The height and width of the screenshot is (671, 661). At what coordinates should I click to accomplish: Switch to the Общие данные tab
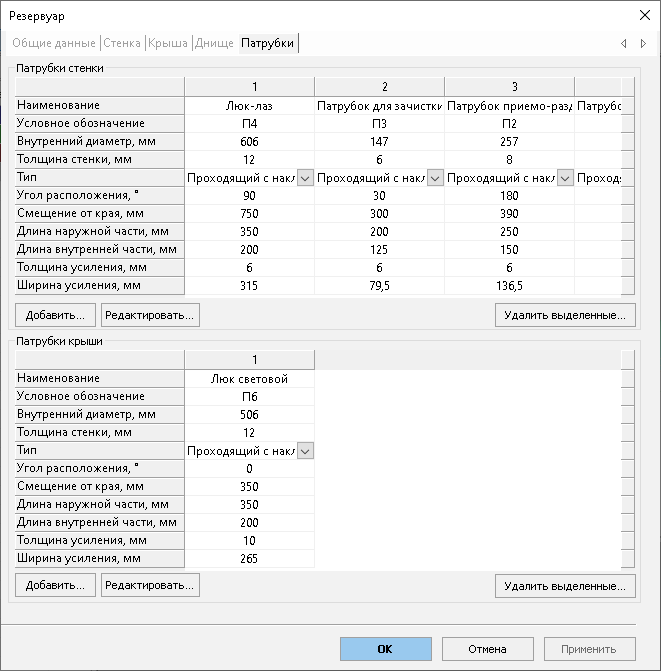point(54,43)
